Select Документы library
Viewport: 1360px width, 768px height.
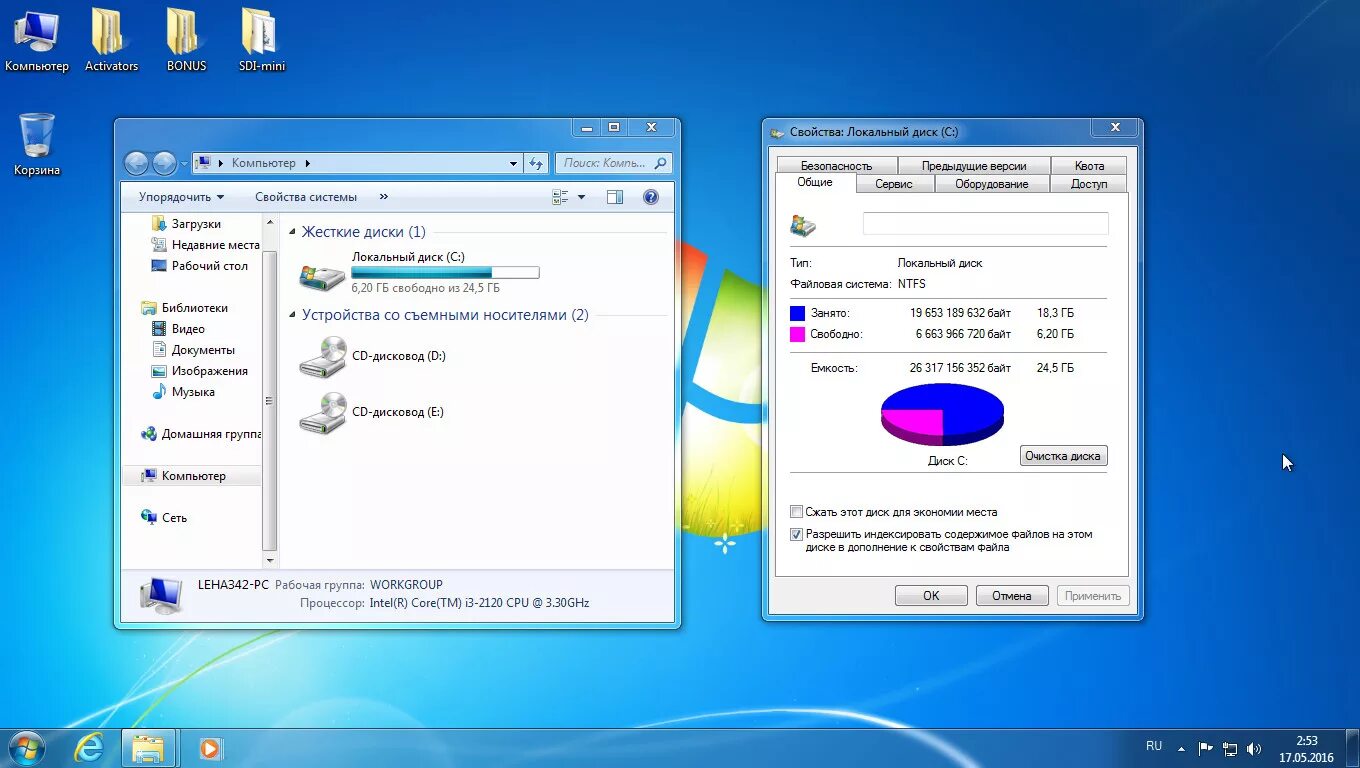point(193,350)
